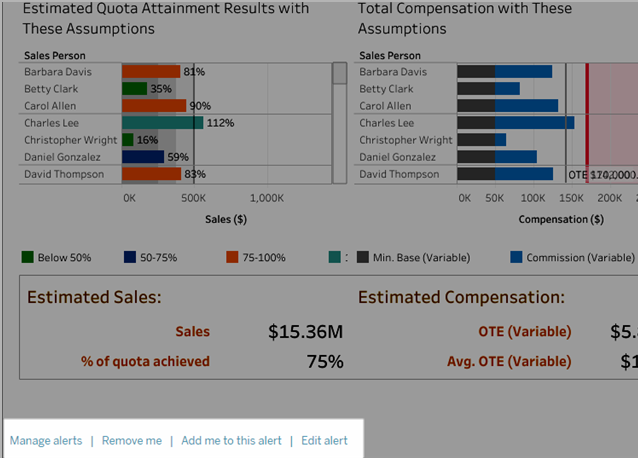Click the Remove me link
The width and height of the screenshot is (638, 458).
point(132,441)
